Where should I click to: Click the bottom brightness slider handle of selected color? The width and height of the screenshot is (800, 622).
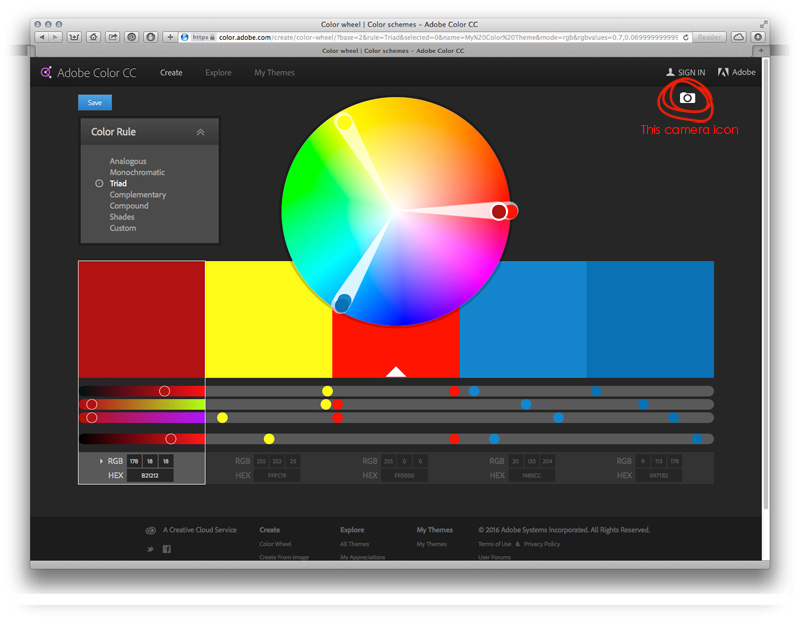click(171, 439)
